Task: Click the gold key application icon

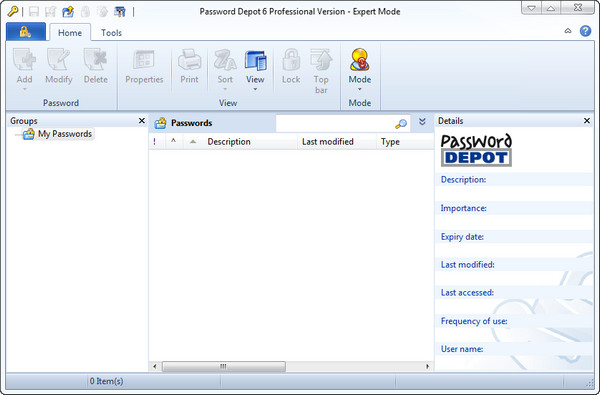Action: click(13, 11)
